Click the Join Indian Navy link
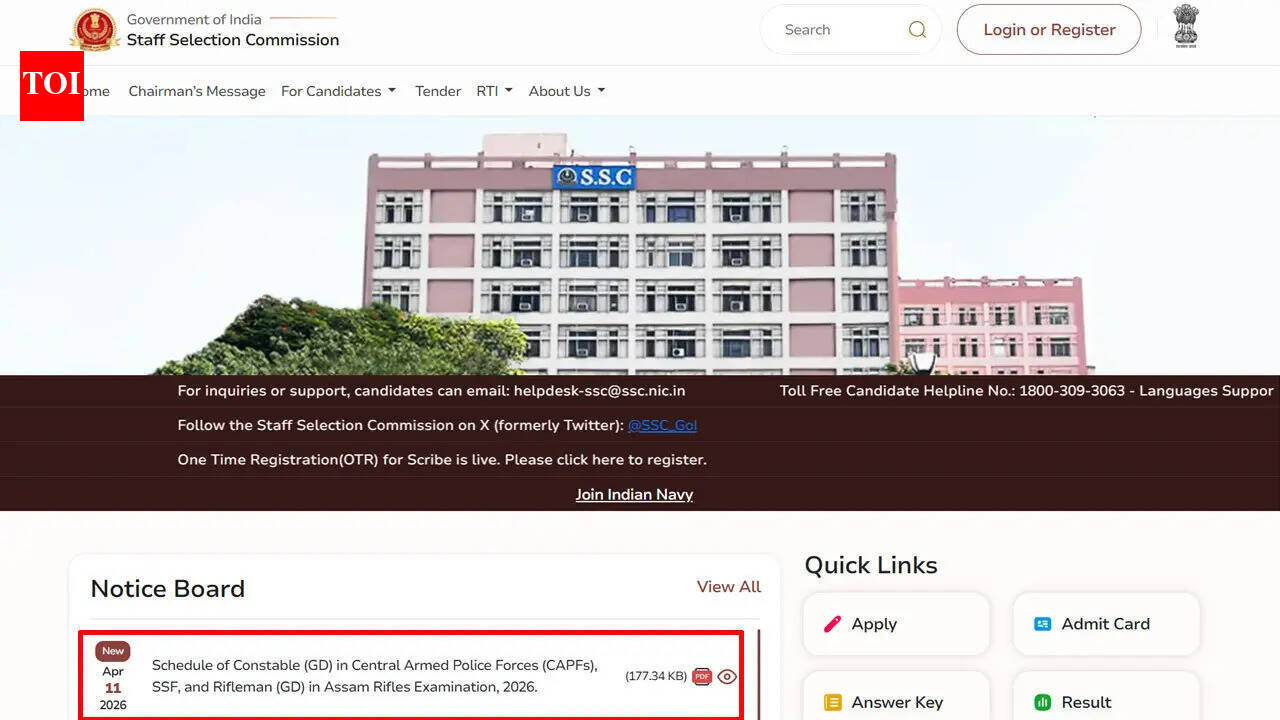This screenshot has width=1280, height=720. click(x=634, y=493)
